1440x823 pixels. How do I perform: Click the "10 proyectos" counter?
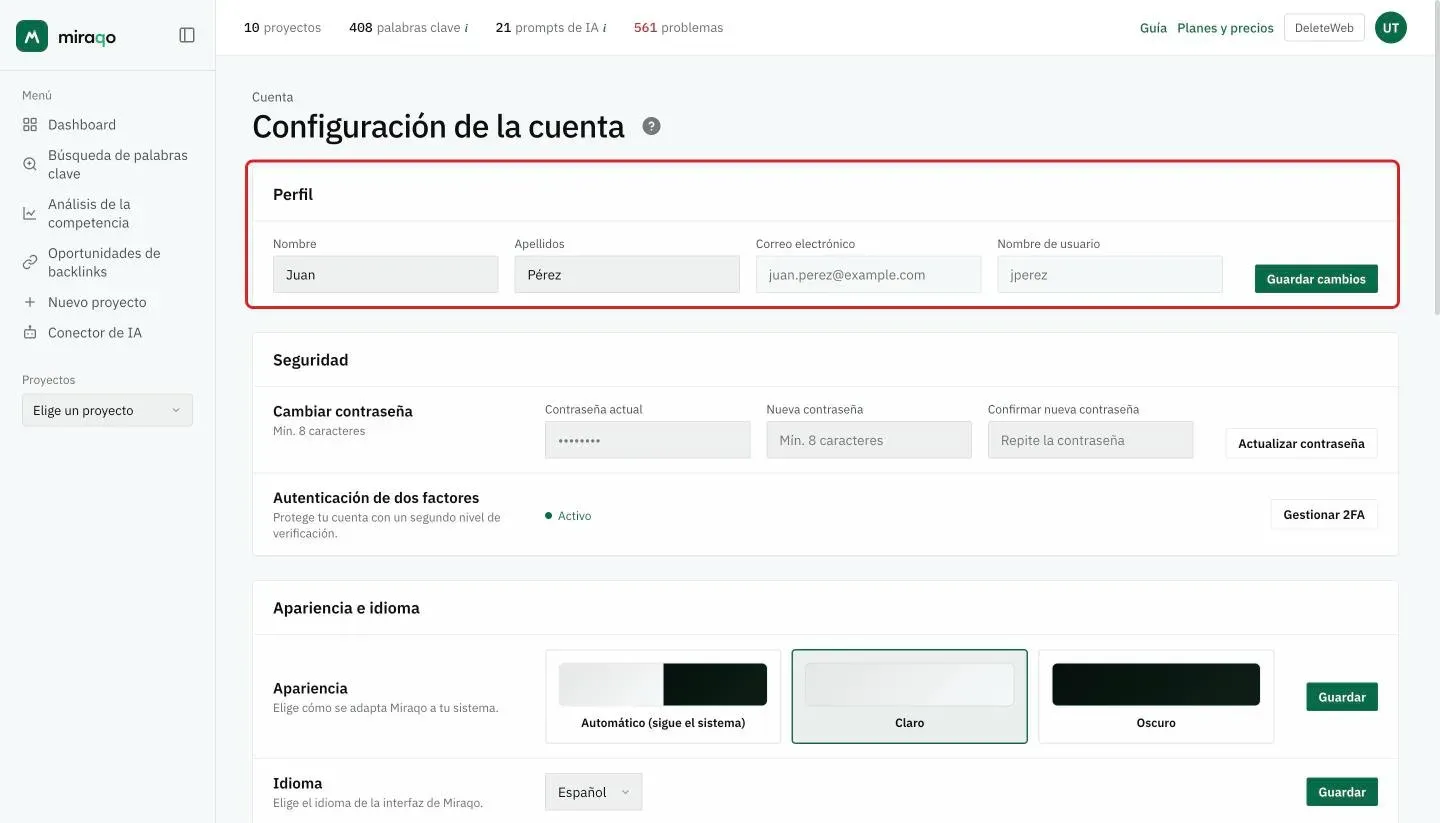[x=283, y=28]
